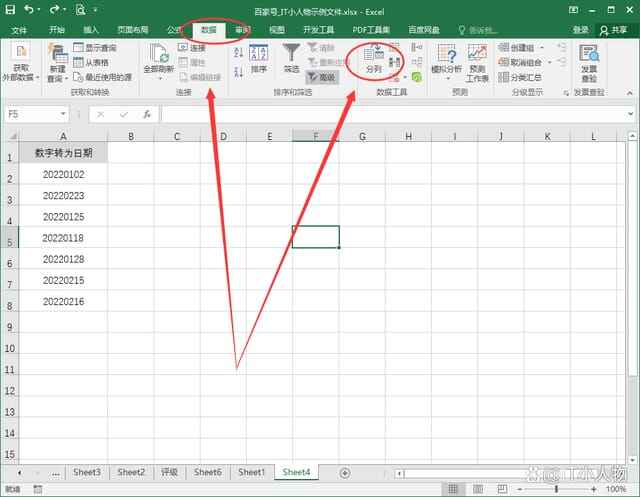Toggle the 筛选 (Filter) funnel button
This screenshot has width=640, height=497.
pos(291,59)
